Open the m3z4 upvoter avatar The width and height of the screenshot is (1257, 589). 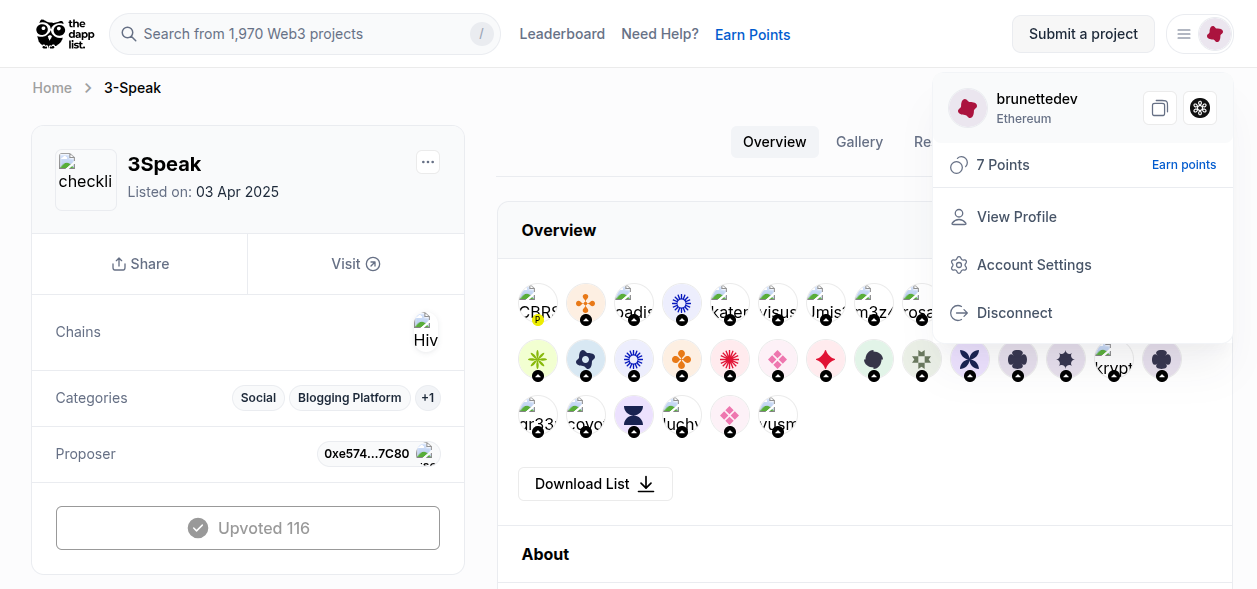tap(874, 303)
